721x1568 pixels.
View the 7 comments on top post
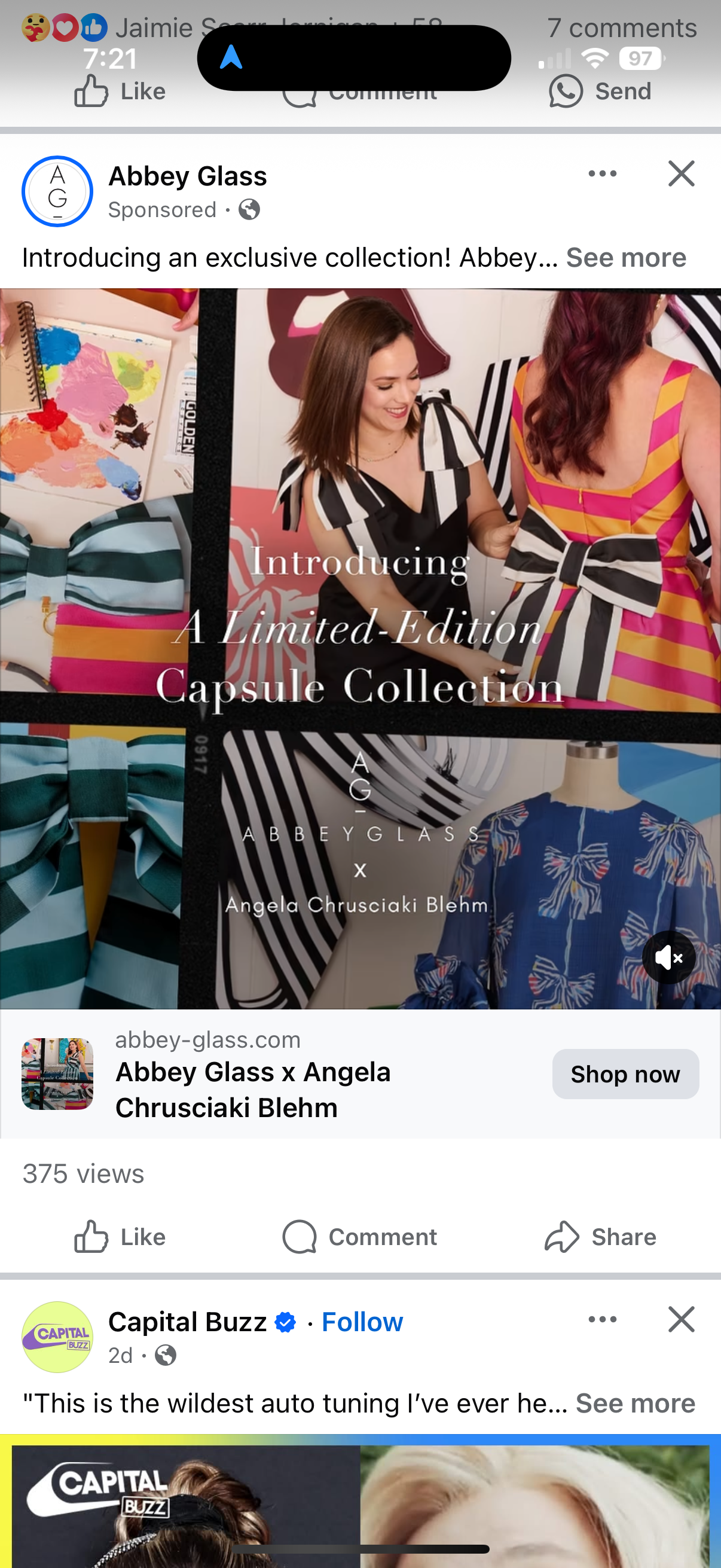621,28
